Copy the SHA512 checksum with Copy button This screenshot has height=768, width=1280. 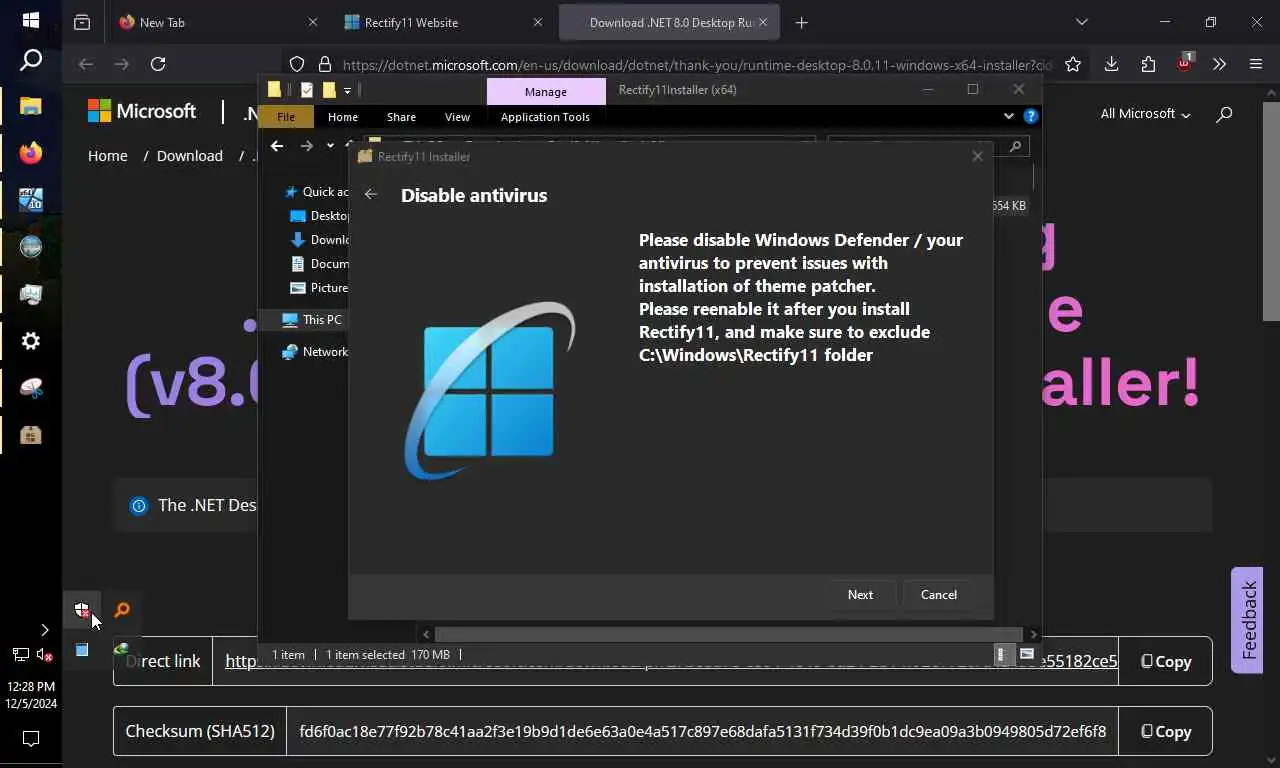tap(1165, 731)
